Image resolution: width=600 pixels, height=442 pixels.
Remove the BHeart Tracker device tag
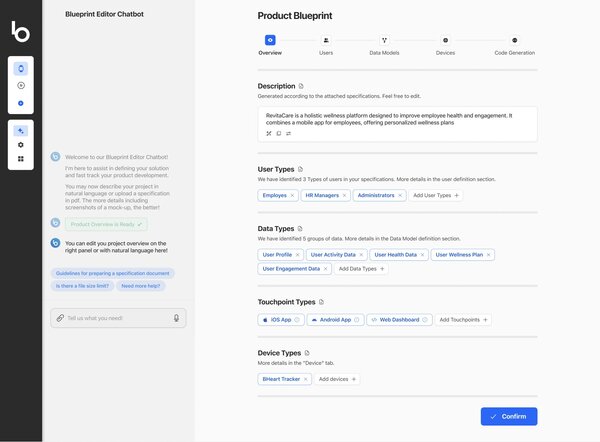(x=306, y=379)
